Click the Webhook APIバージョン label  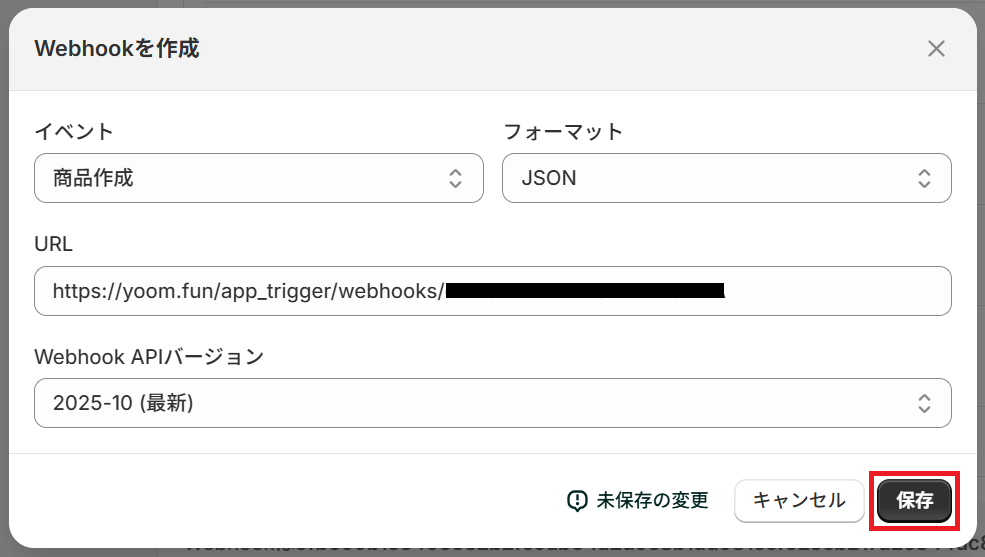click(148, 357)
